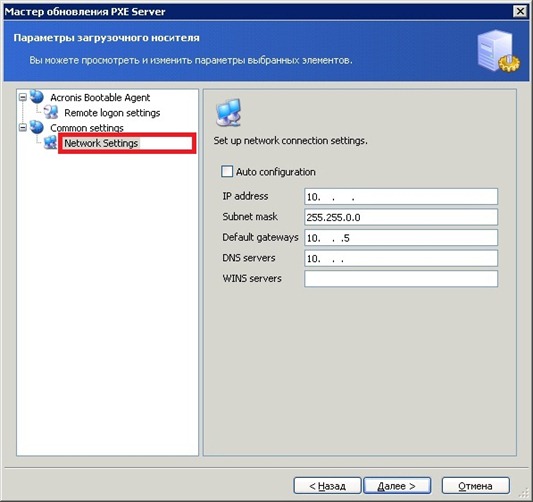533x502 pixels.
Task: Collapse the Common settings node
Action: pos(23,128)
